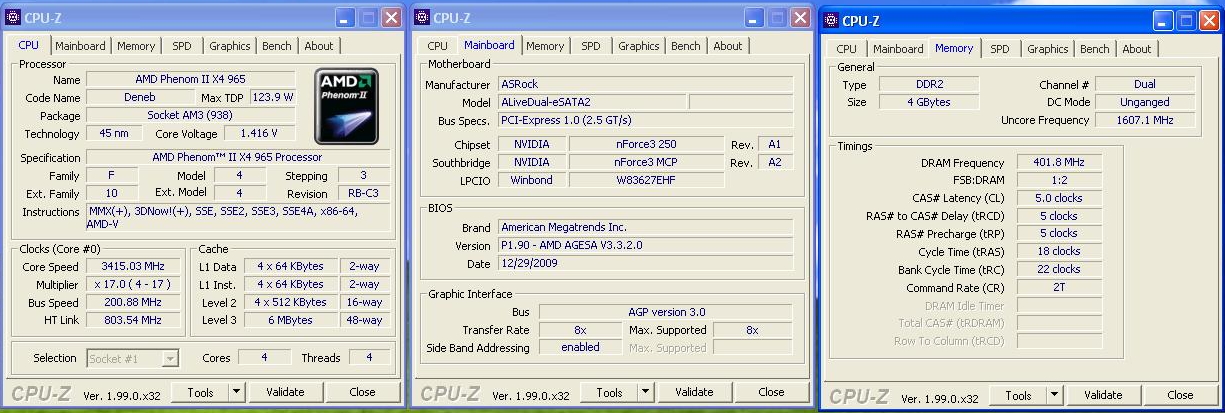1225x413 pixels.
Task: Switch to SPD tab in the right Memory window
Action: pyautogui.click(x=1000, y=49)
